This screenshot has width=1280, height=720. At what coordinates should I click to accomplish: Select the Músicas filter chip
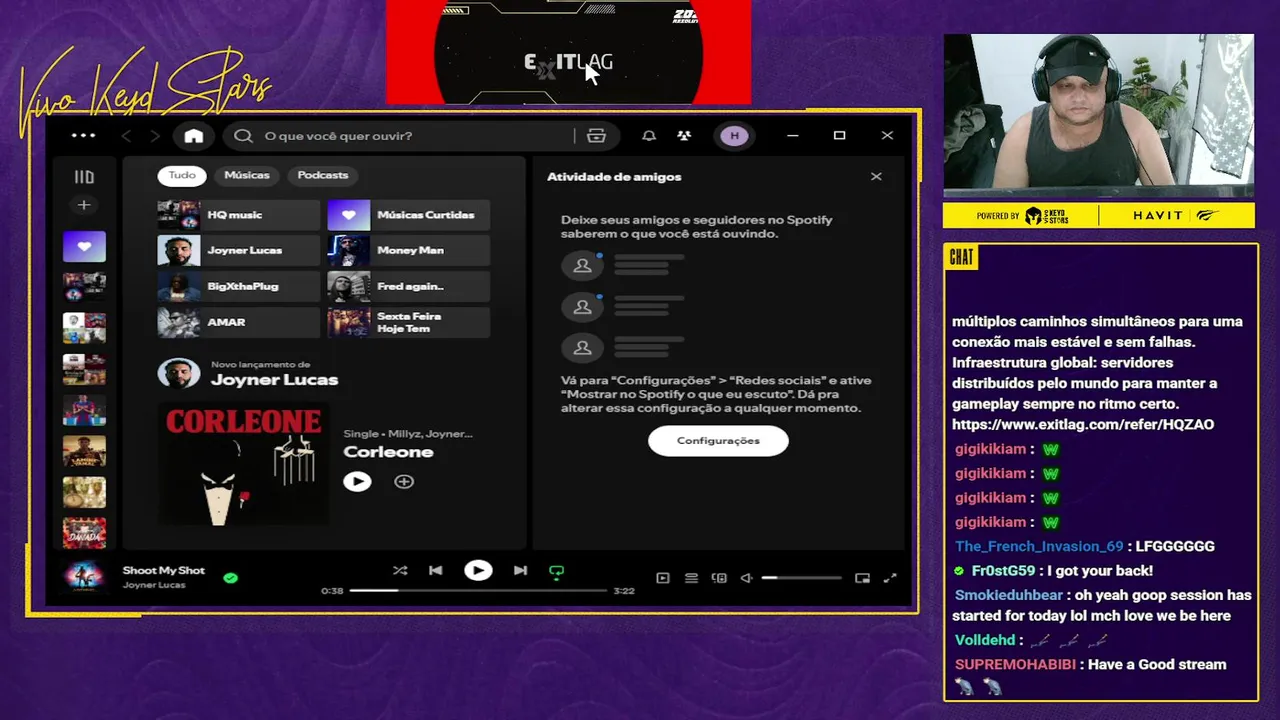click(x=247, y=175)
